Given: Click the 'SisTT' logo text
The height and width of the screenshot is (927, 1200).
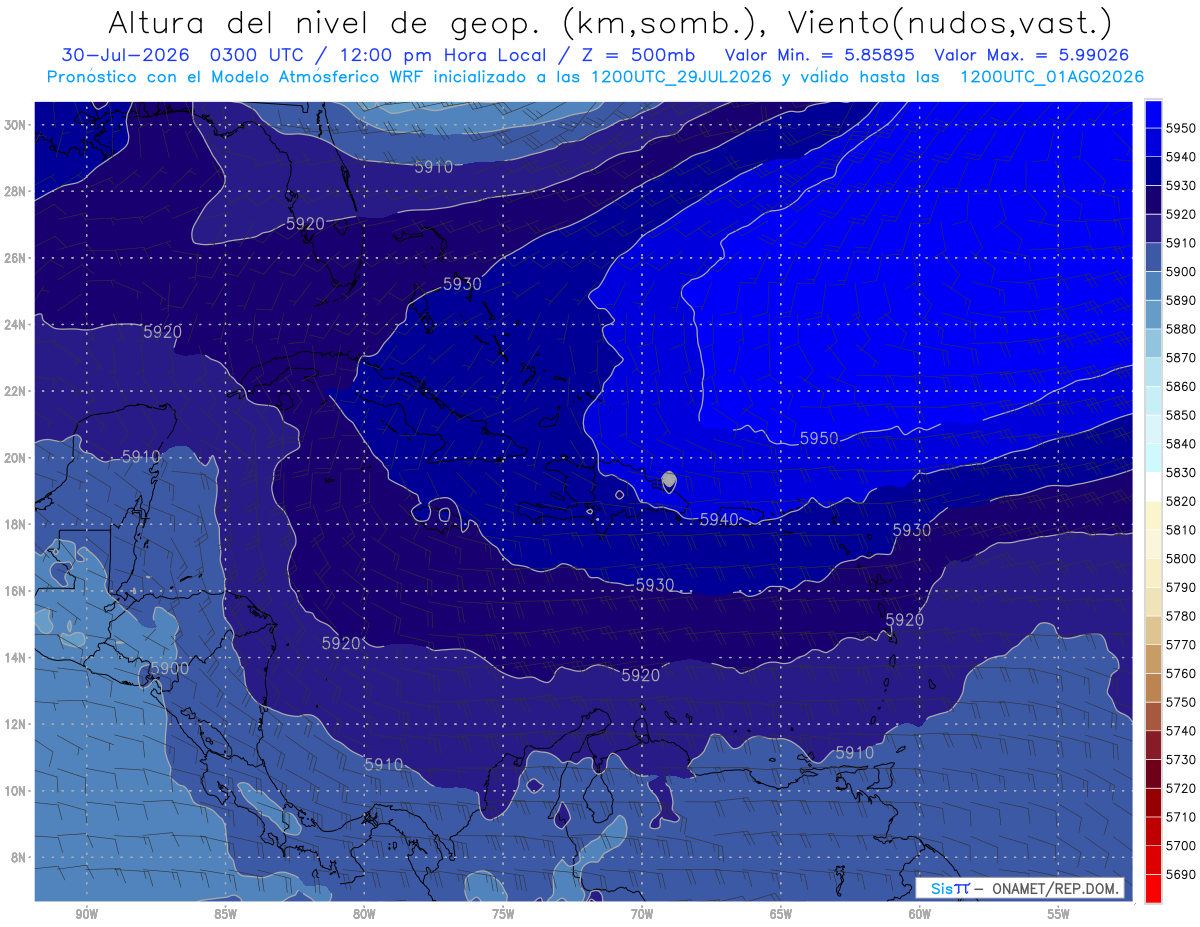Looking at the screenshot, I should (x=950, y=888).
